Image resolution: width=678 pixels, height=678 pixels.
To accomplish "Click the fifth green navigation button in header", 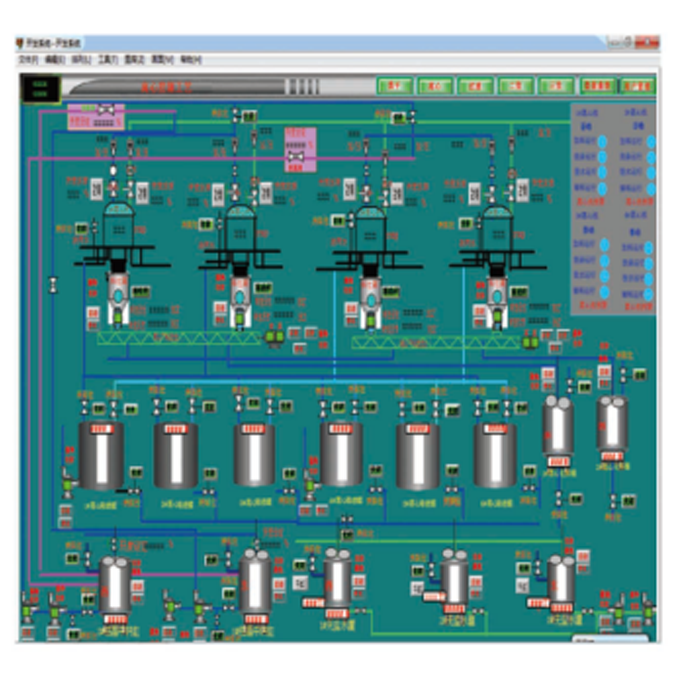I will click(556, 86).
